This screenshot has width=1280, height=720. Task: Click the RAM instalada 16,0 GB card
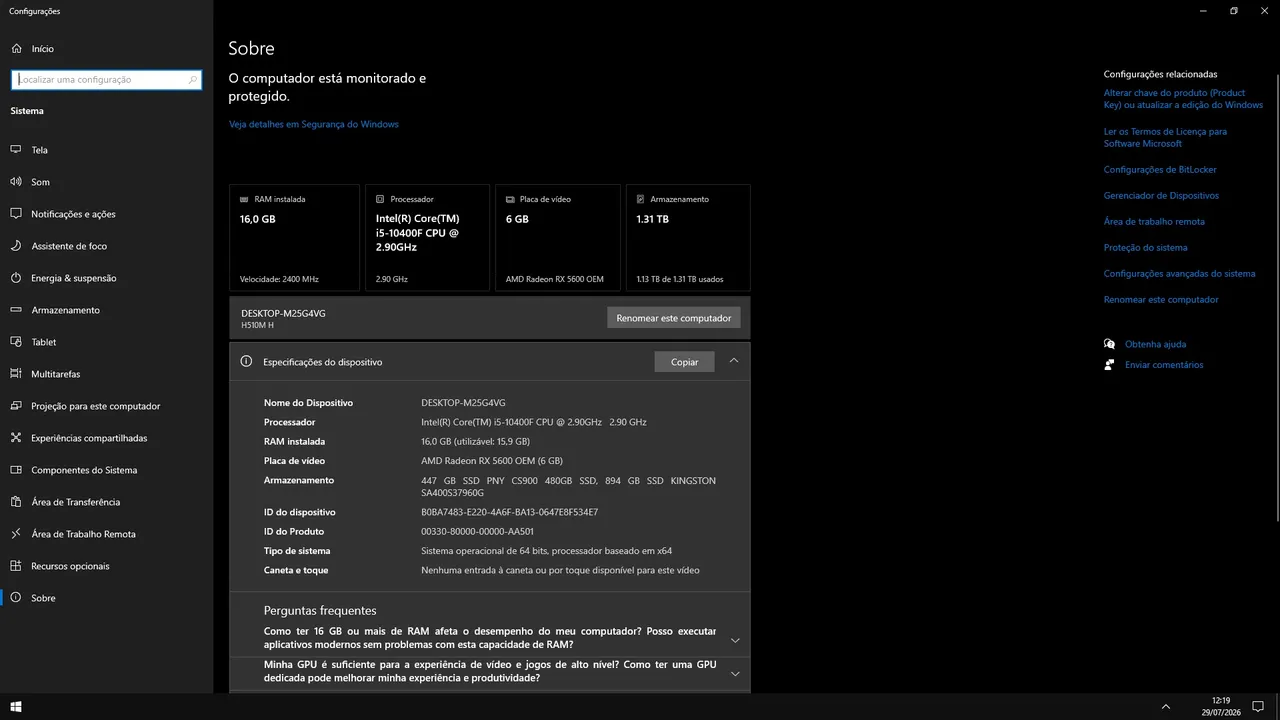point(294,237)
